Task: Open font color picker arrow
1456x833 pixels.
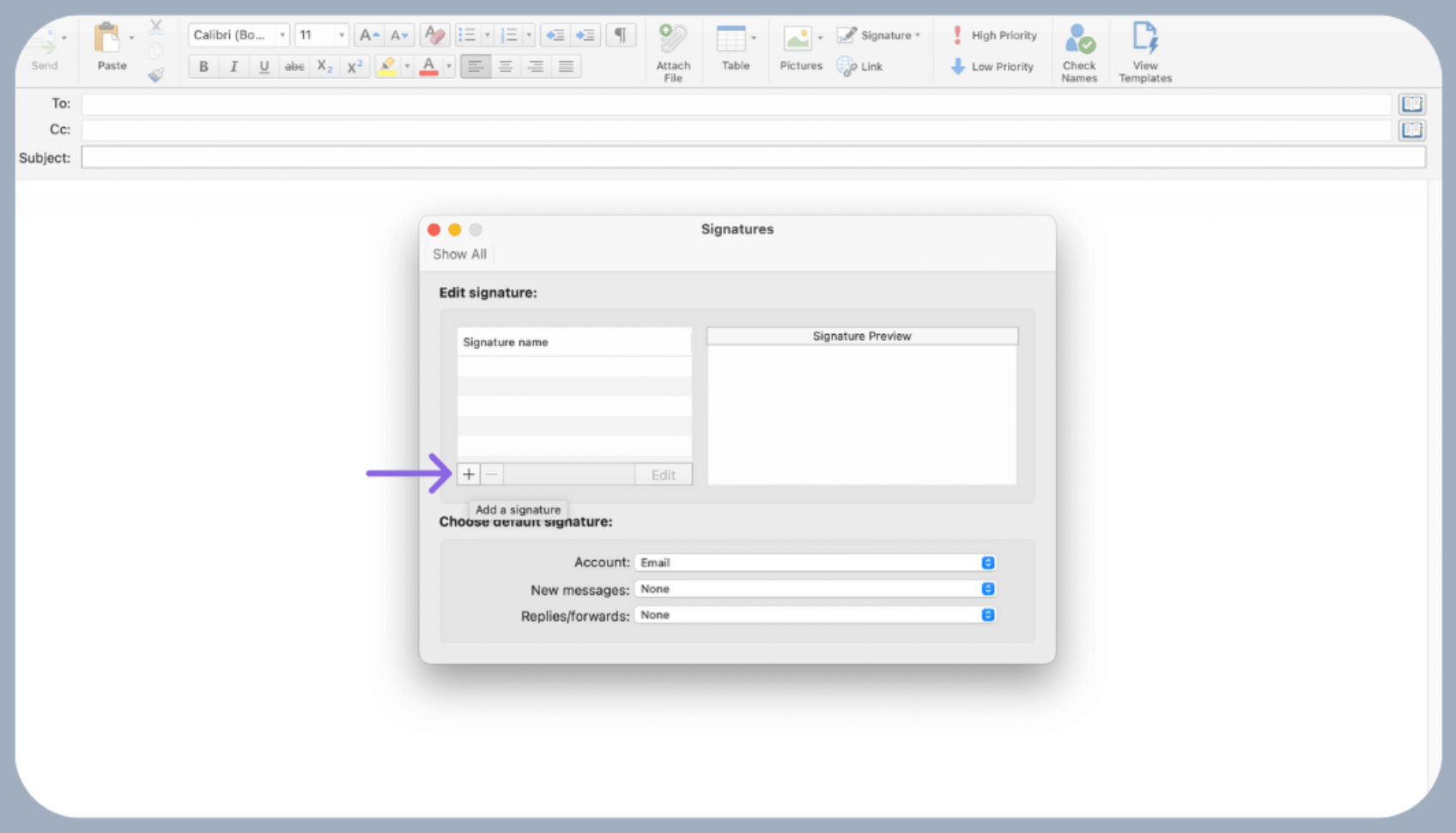Action: click(x=449, y=66)
